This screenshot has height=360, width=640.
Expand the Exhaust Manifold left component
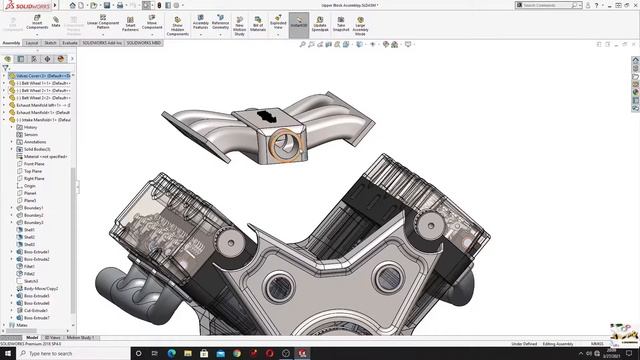coord(4,105)
